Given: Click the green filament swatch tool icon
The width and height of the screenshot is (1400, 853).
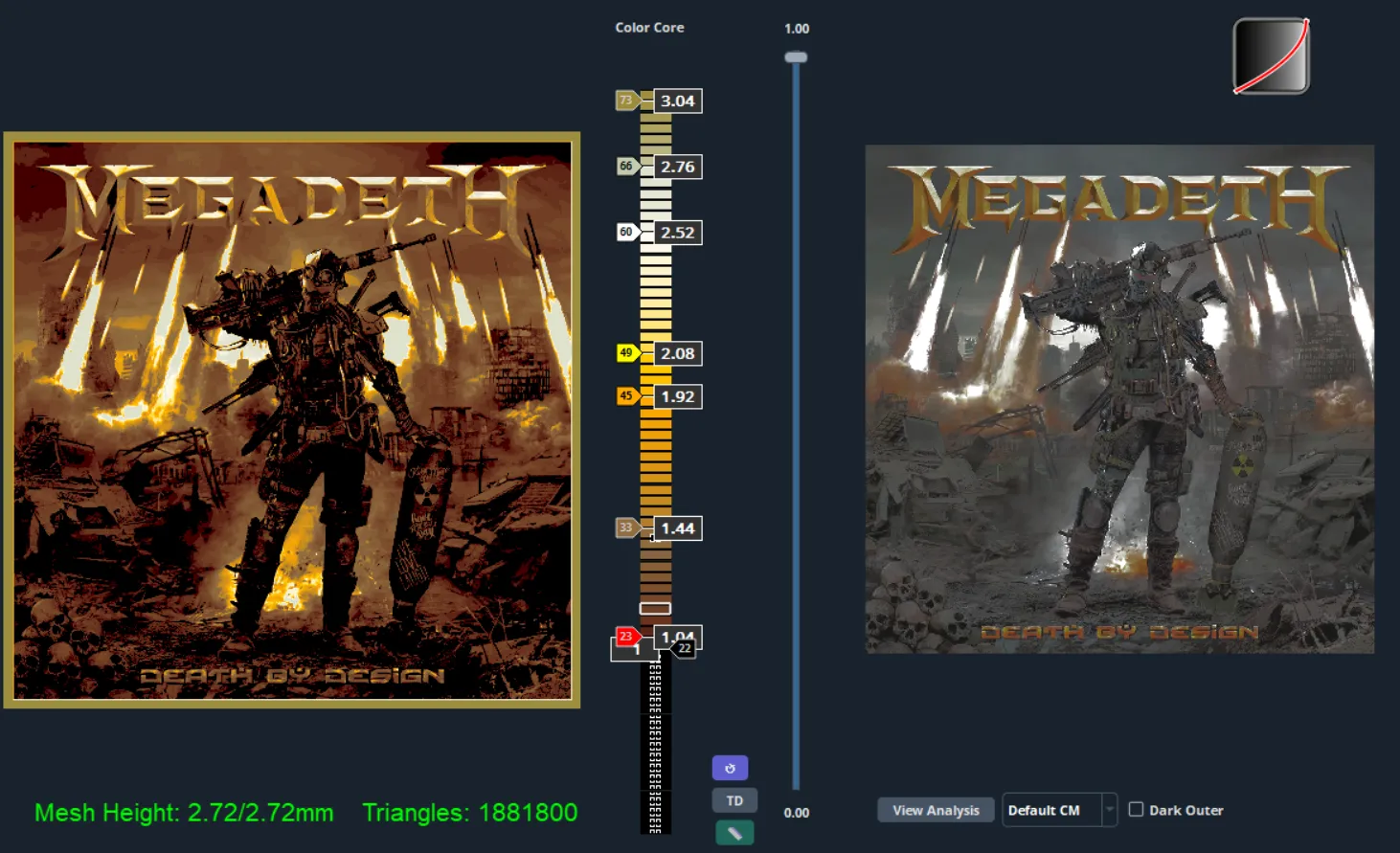Looking at the screenshot, I should coord(734,833).
